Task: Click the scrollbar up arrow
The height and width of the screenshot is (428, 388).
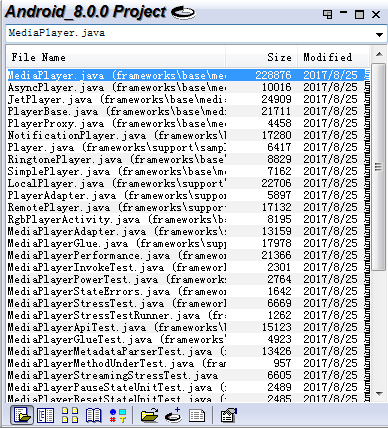Action: pos(379,54)
